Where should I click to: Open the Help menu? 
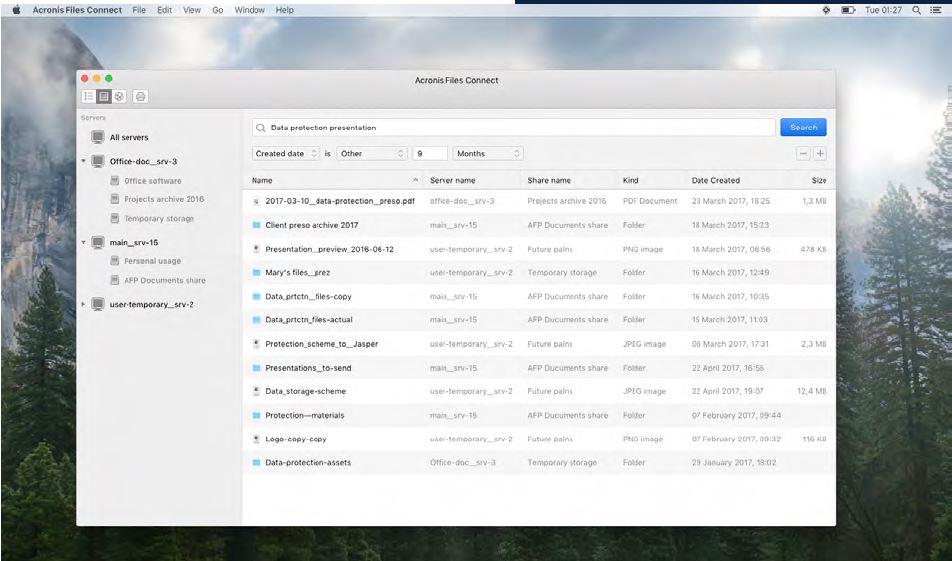(285, 10)
